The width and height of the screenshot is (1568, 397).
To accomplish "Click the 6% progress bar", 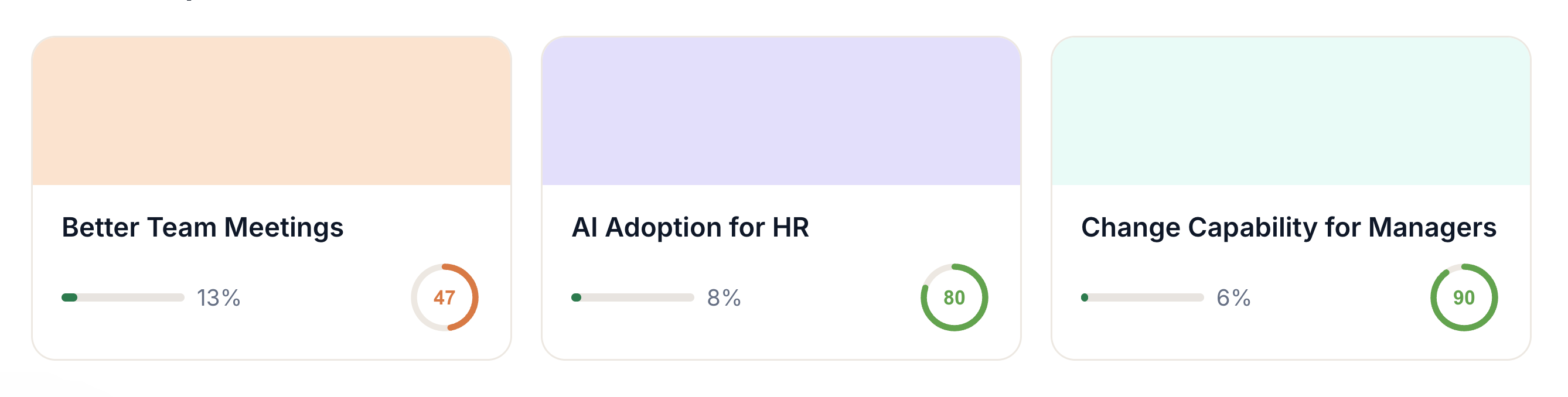I will click(x=1143, y=297).
